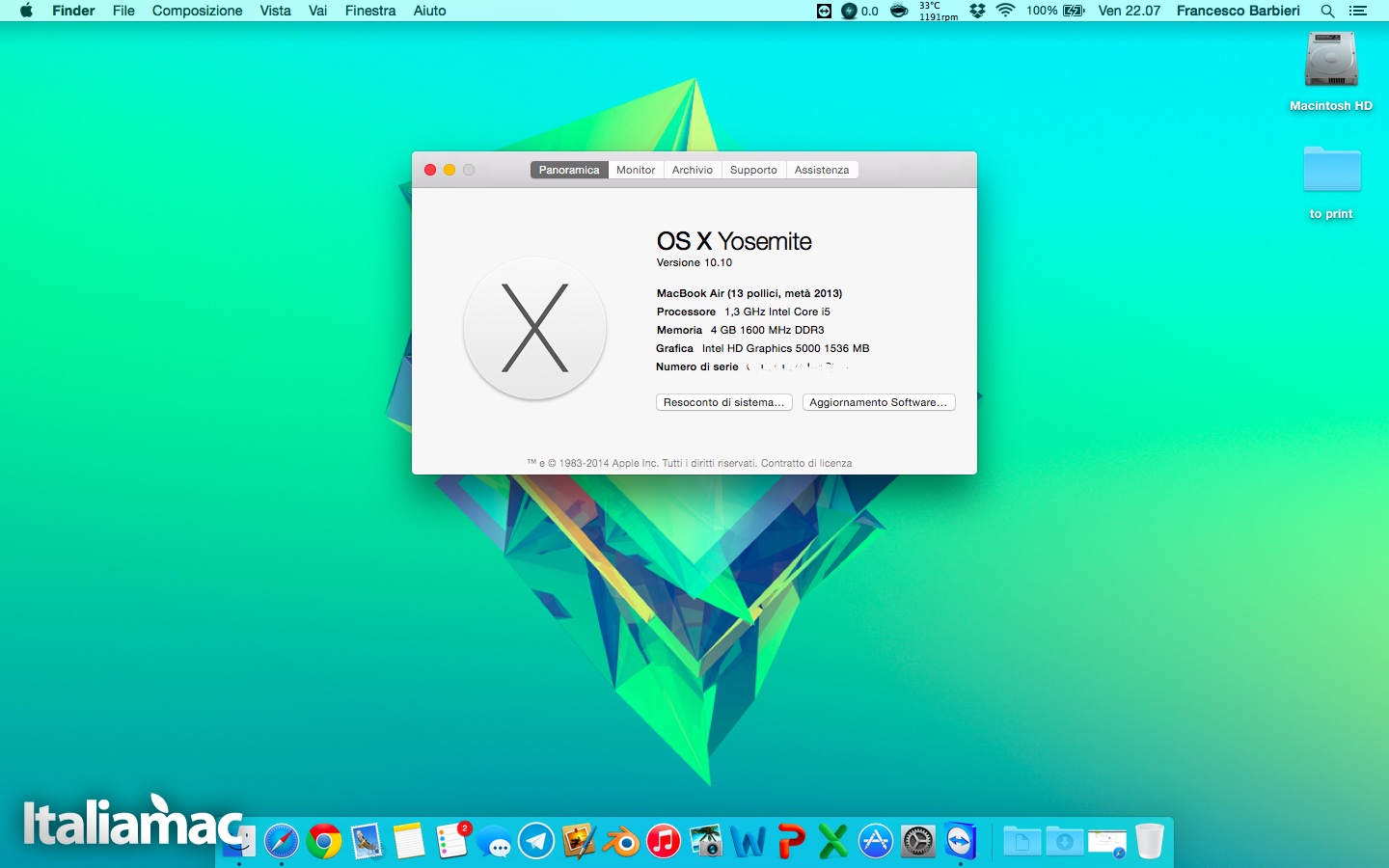The image size is (1389, 868).
Task: Open Spotlight search magnifier
Action: pos(1327,11)
